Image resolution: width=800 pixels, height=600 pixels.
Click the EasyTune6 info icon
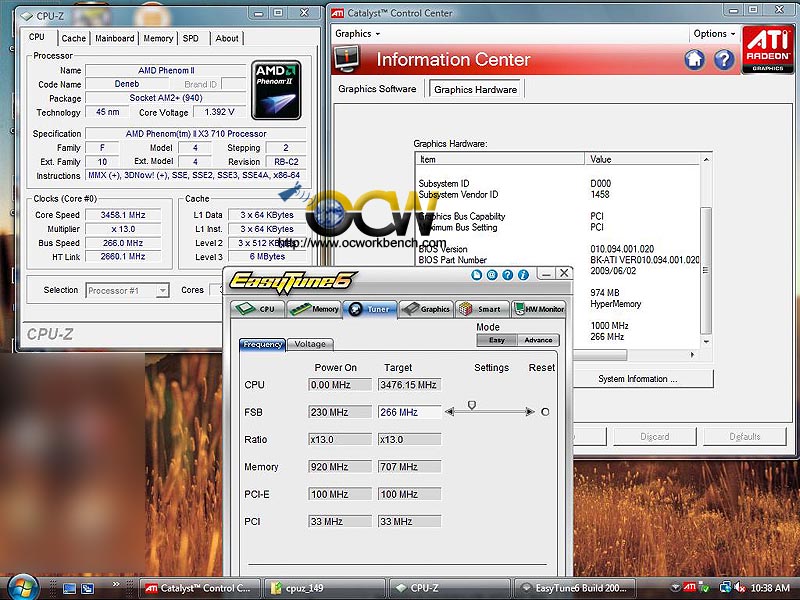[523, 275]
